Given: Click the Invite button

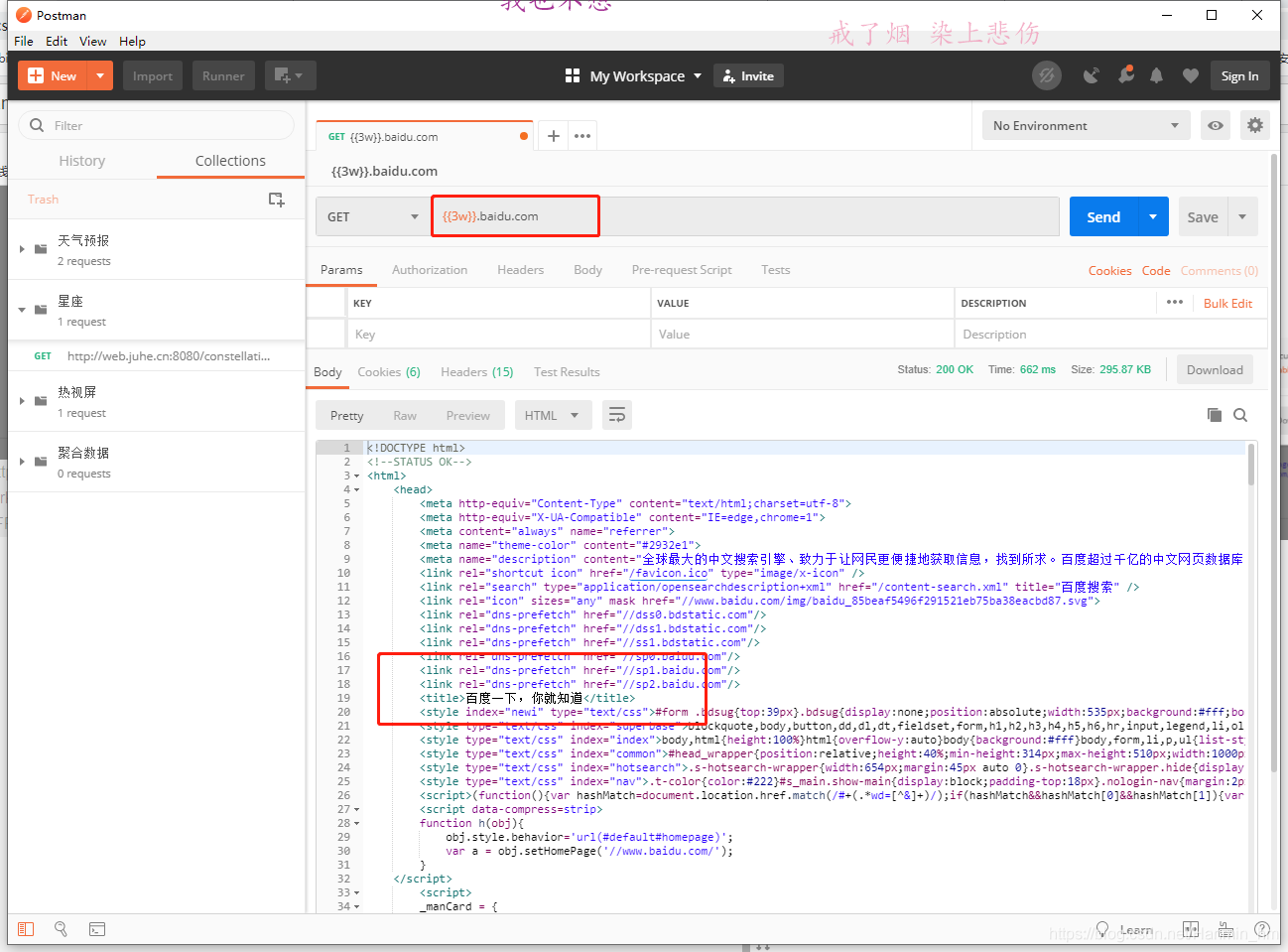Looking at the screenshot, I should pyautogui.click(x=748, y=75).
